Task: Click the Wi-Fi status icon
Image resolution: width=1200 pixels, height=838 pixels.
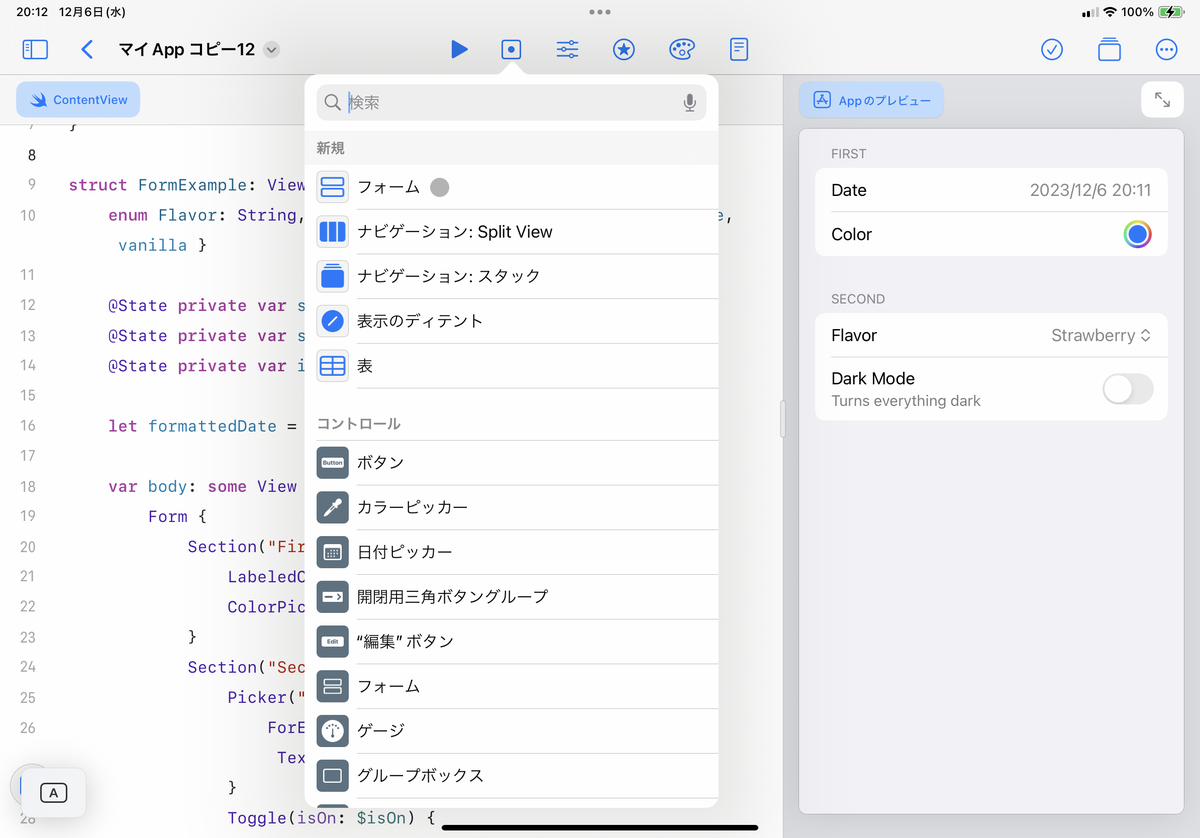Action: pos(1110,12)
